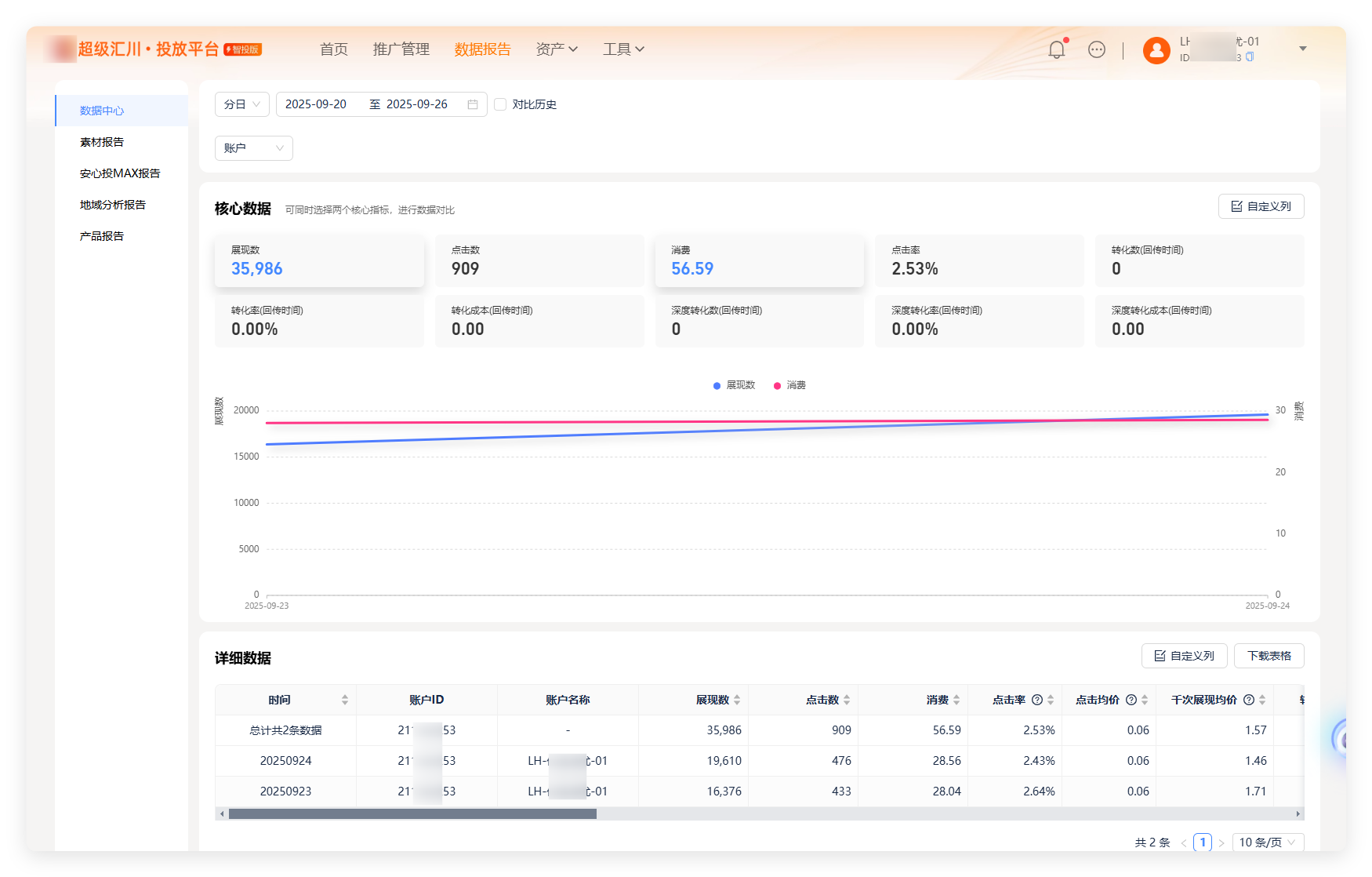1372x877 pixels.
Task: Click the 20250923 row date cell
Action: [286, 791]
